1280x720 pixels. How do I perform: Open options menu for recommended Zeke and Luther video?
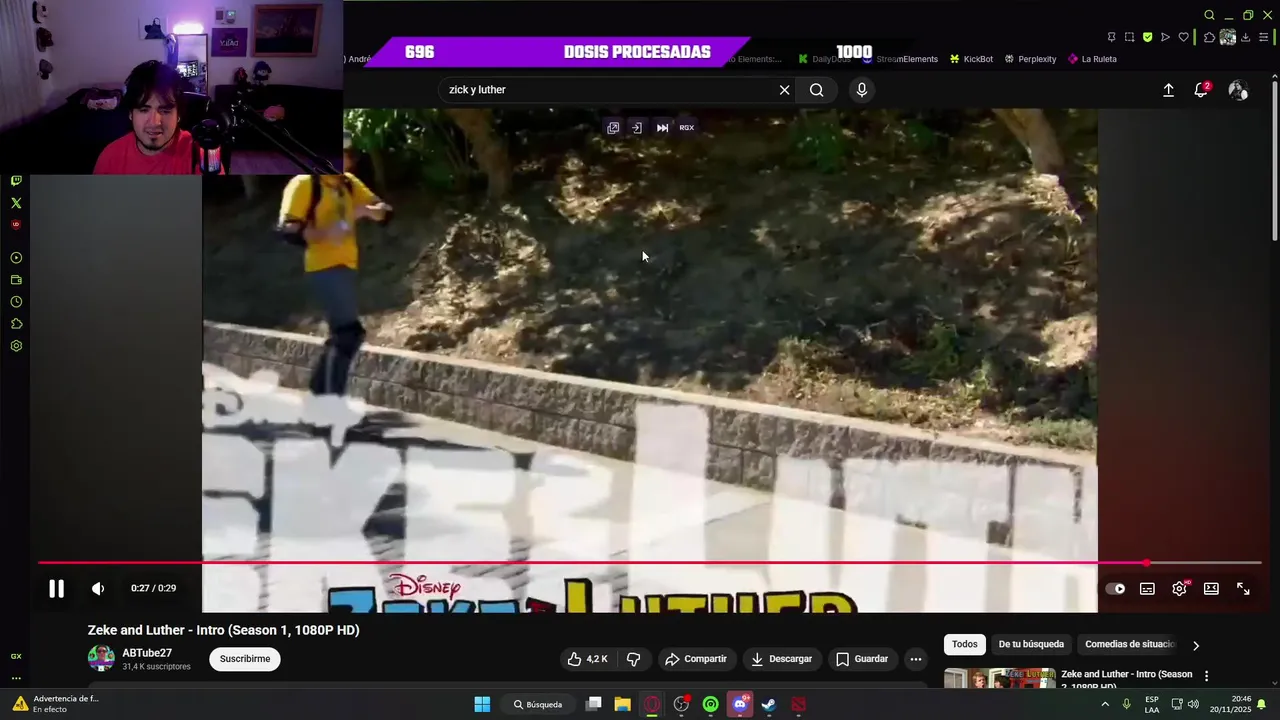pos(1206,676)
